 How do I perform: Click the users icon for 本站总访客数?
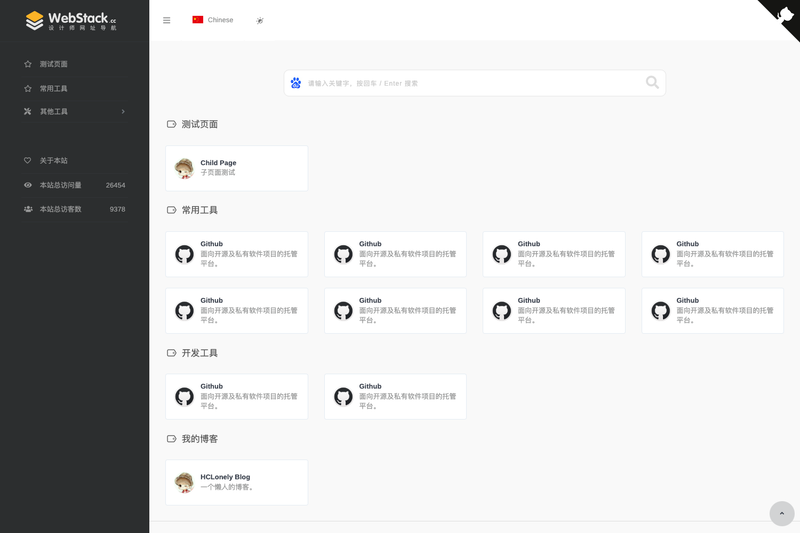click(28, 209)
